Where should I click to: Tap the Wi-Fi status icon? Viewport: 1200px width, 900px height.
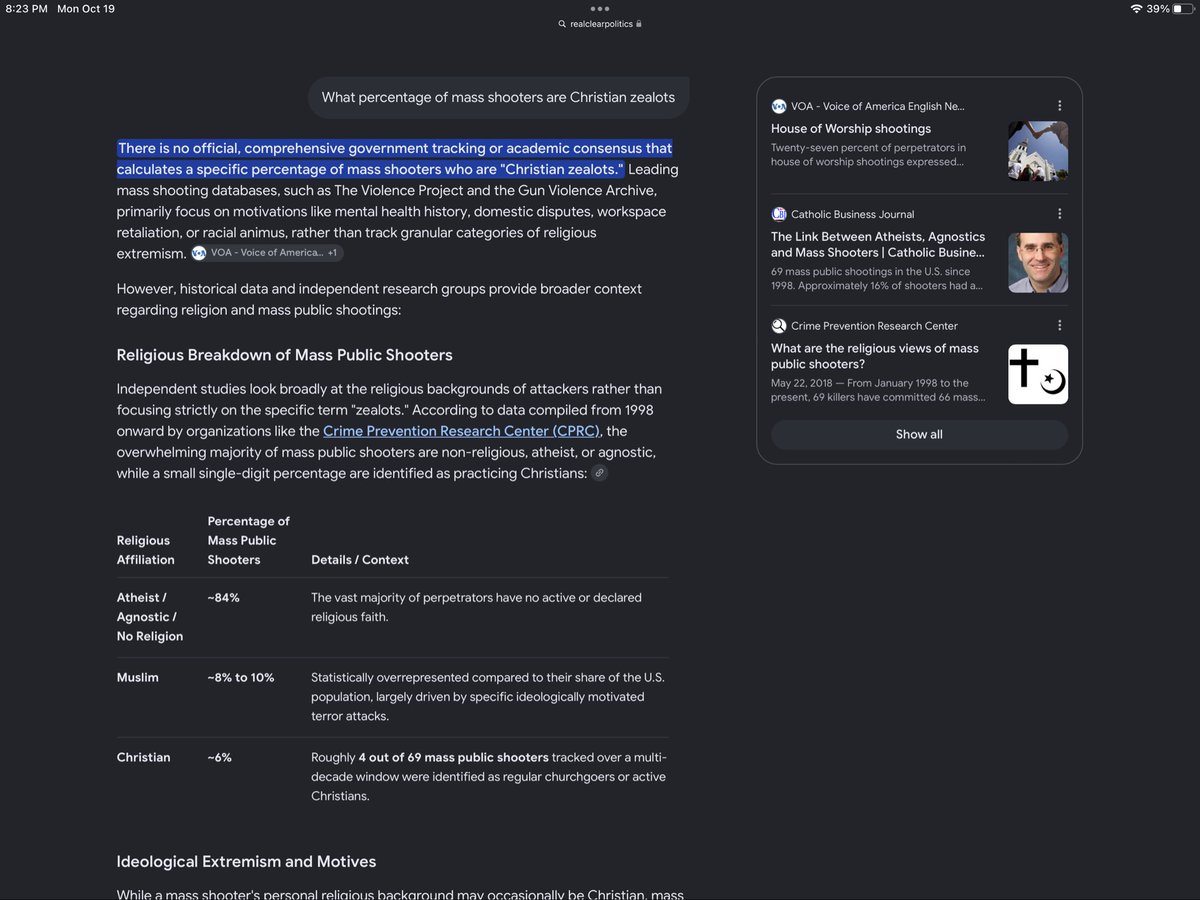[x=1136, y=8]
